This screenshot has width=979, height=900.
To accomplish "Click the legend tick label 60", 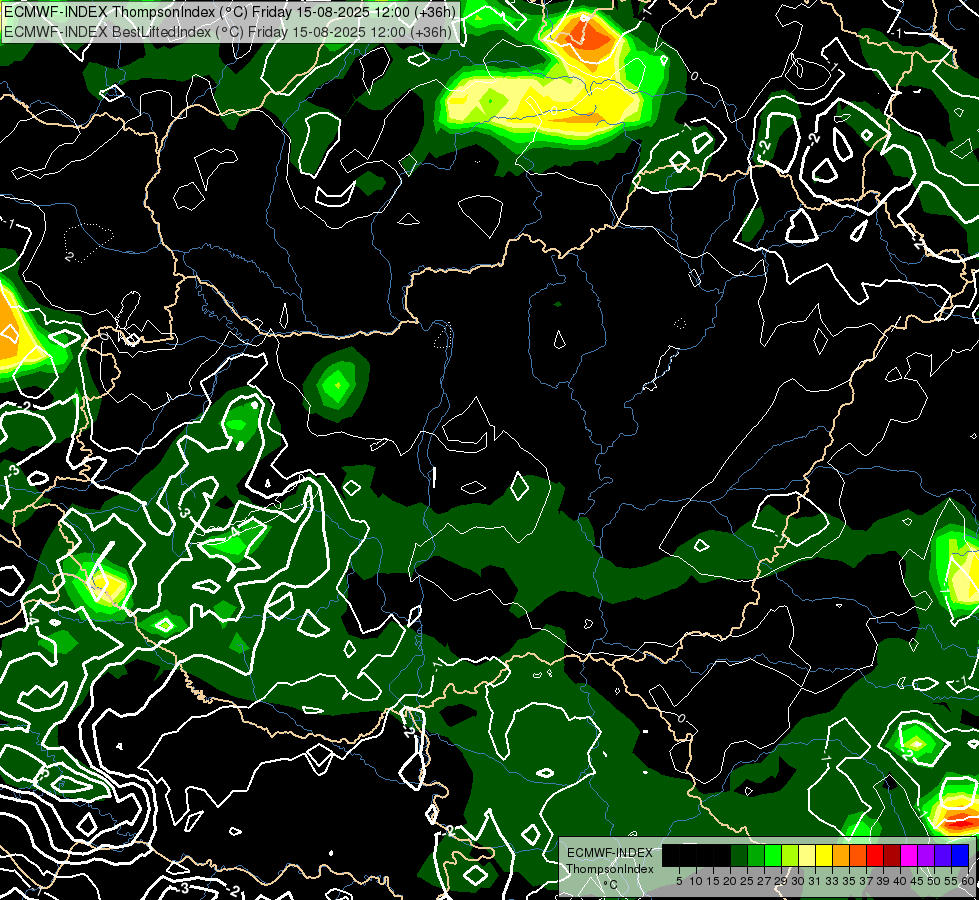I will pos(968,881).
